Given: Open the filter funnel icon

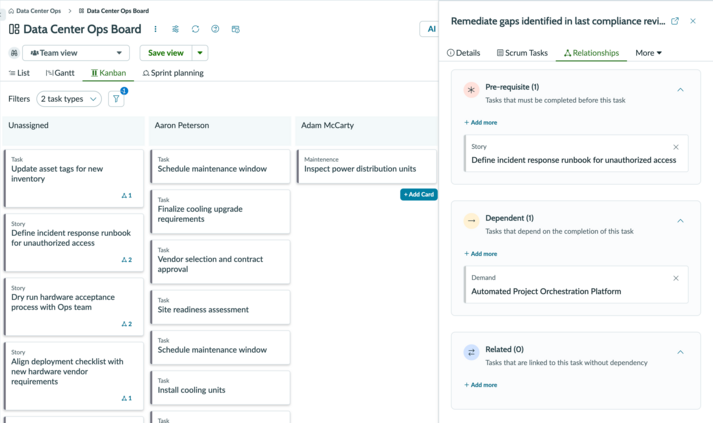Looking at the screenshot, I should tap(116, 99).
